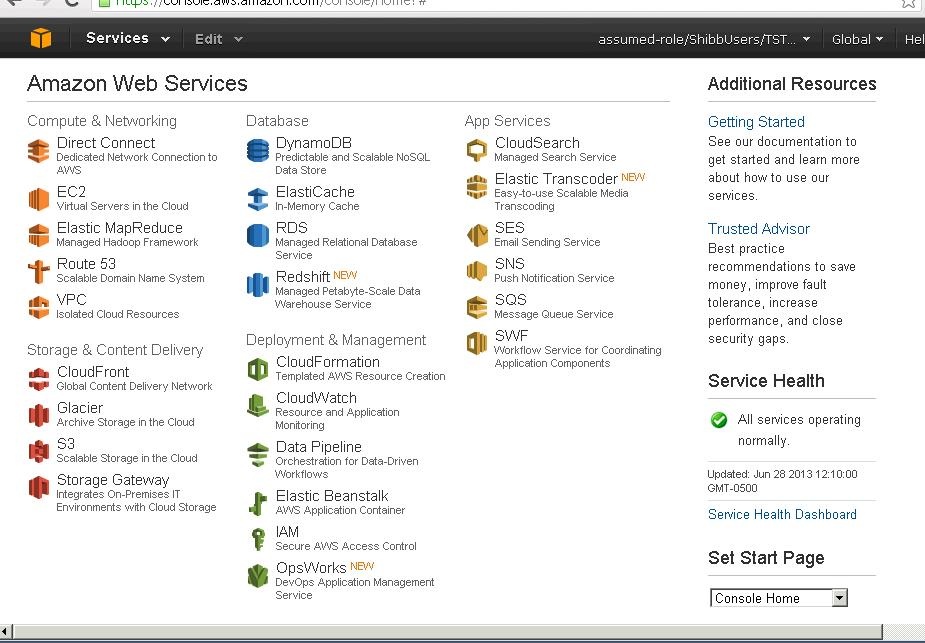Go to Storage Gateway service
Image resolution: width=925 pixels, height=643 pixels.
113,480
